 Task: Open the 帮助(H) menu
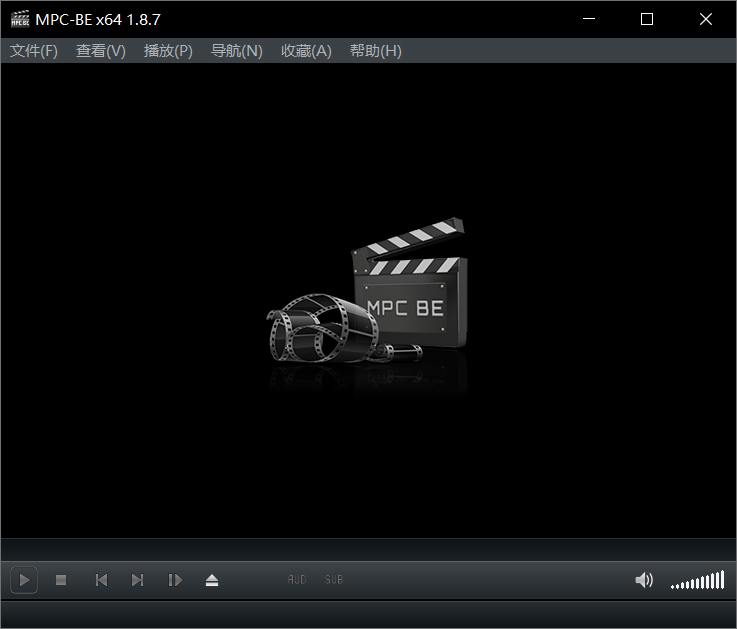click(376, 51)
